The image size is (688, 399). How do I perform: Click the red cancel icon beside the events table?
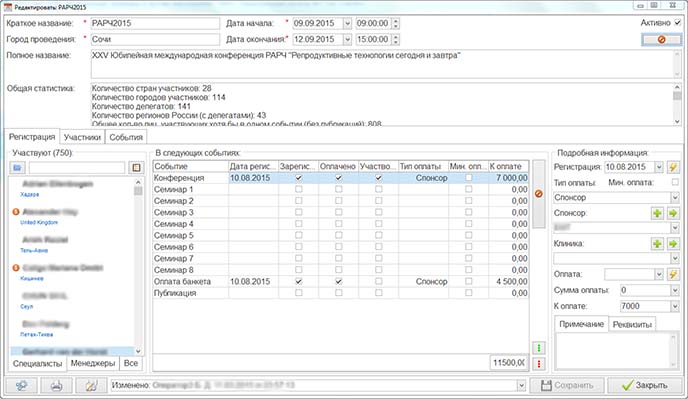(538, 194)
